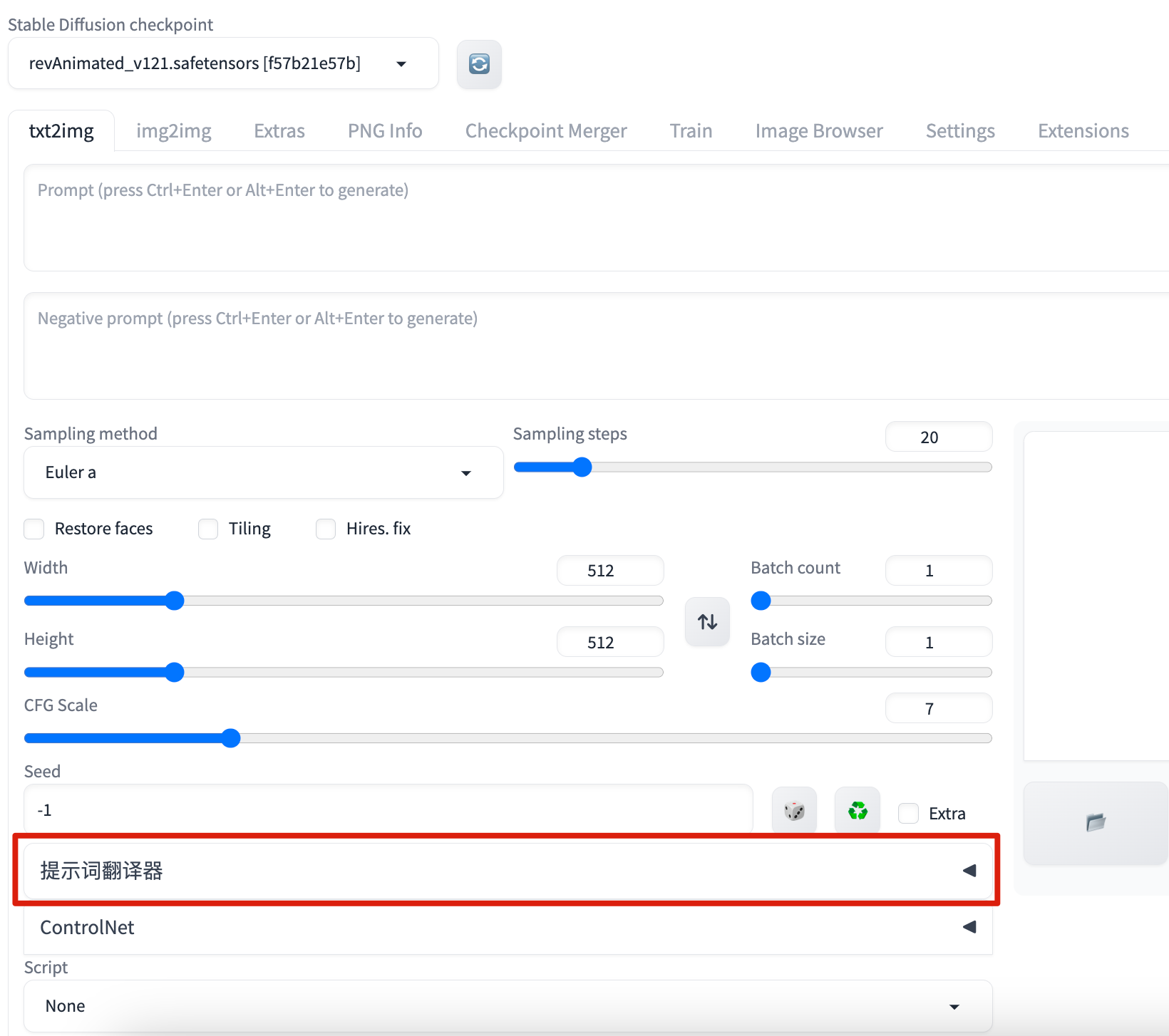Image resolution: width=1169 pixels, height=1036 pixels.
Task: Click the Batch size number box
Action: [939, 642]
